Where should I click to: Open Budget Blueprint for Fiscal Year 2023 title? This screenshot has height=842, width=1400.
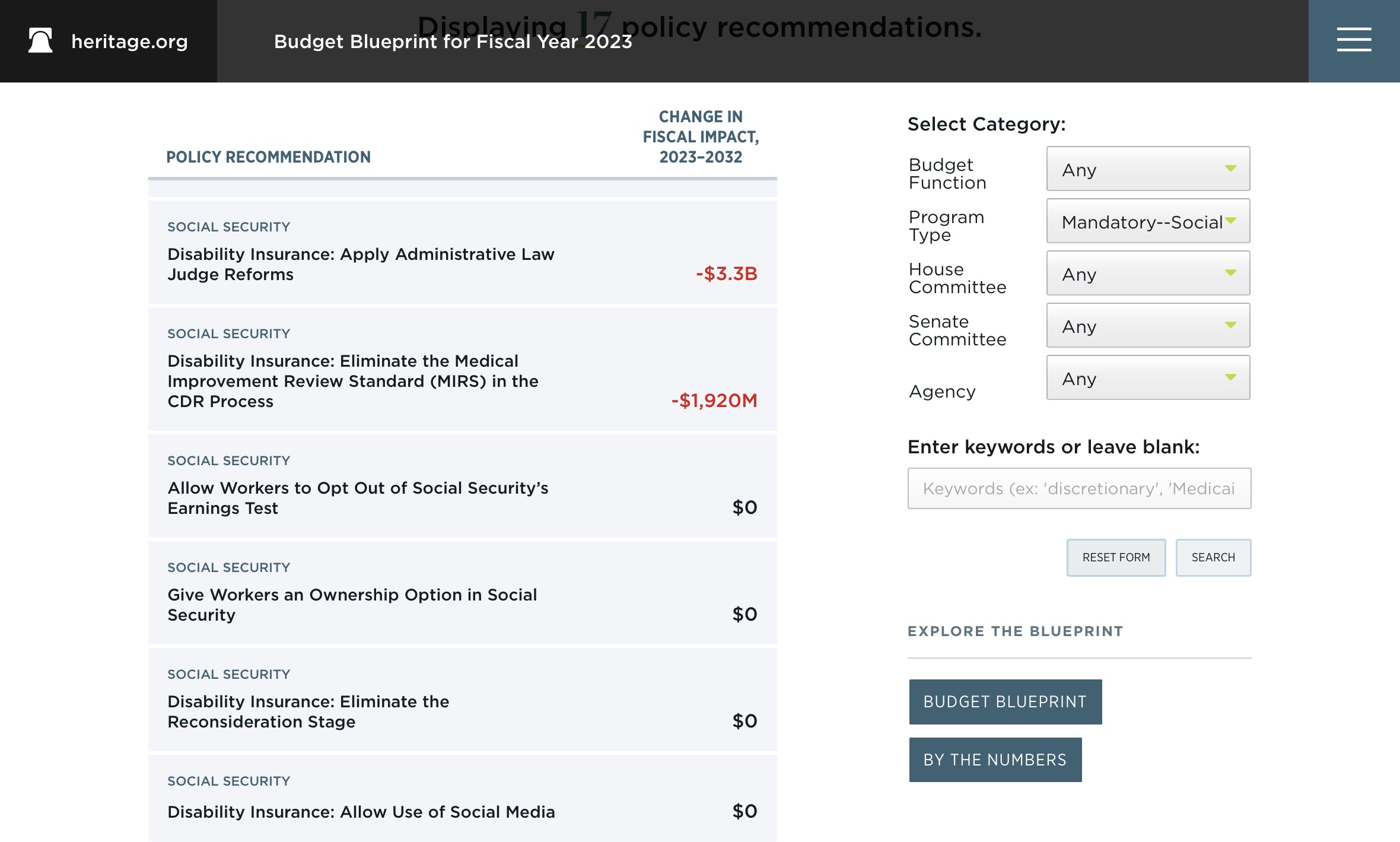pos(453,42)
